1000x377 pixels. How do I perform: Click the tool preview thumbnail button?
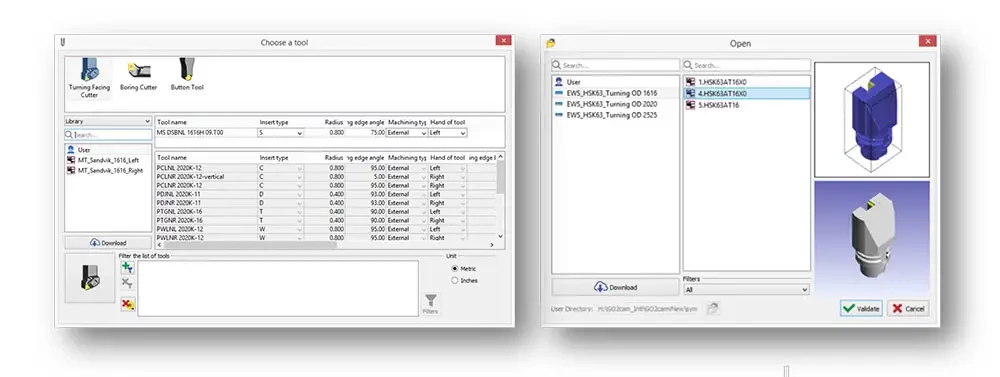click(x=90, y=278)
